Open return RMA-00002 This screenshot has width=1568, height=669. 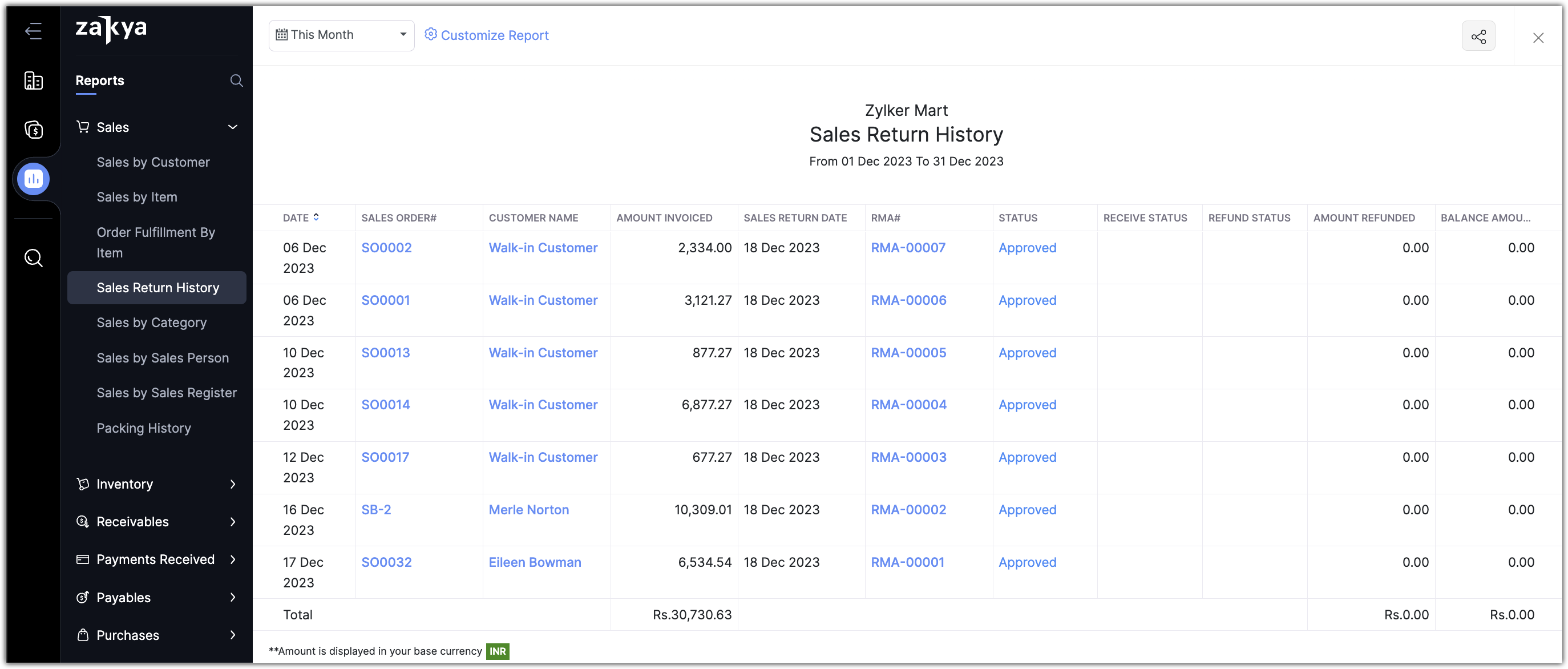909,510
